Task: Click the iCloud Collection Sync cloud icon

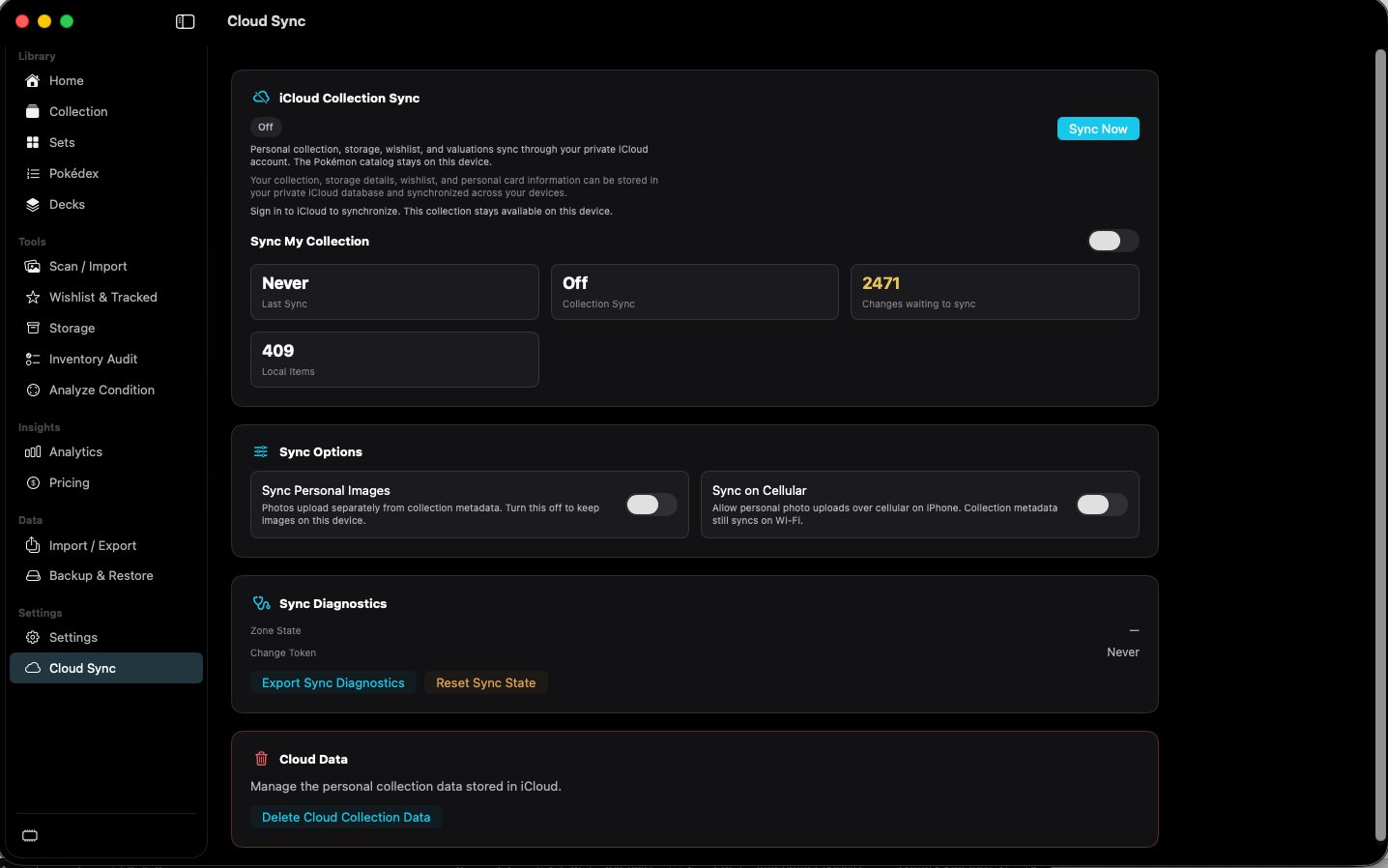Action: coord(261,98)
